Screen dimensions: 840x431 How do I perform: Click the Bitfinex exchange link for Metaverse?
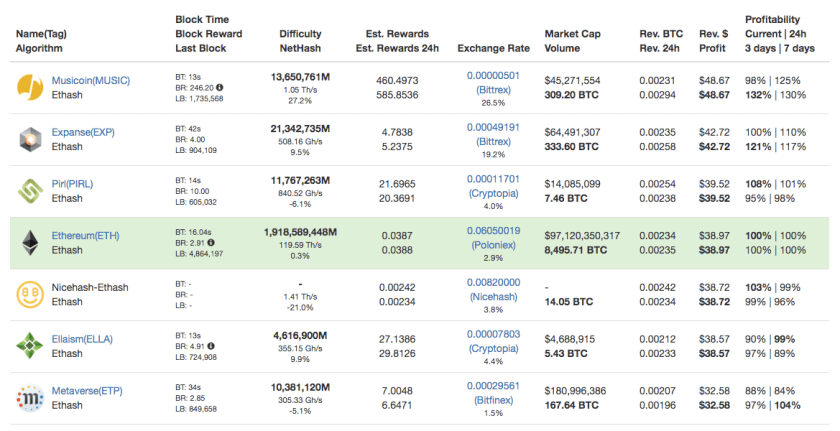493,399
